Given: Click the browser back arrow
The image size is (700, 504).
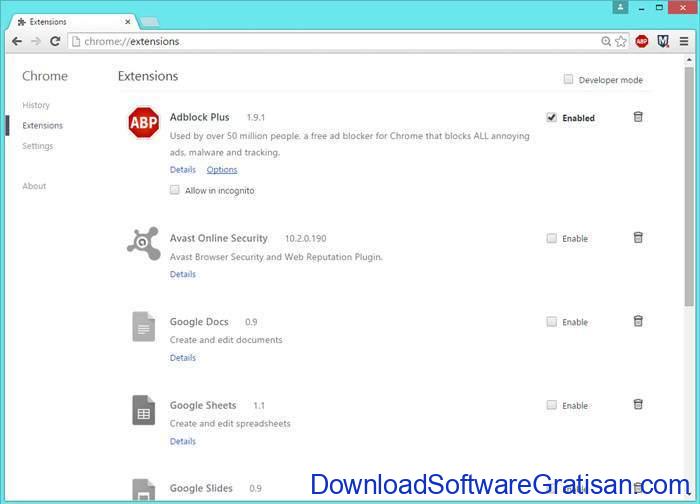Looking at the screenshot, I should click(17, 42).
